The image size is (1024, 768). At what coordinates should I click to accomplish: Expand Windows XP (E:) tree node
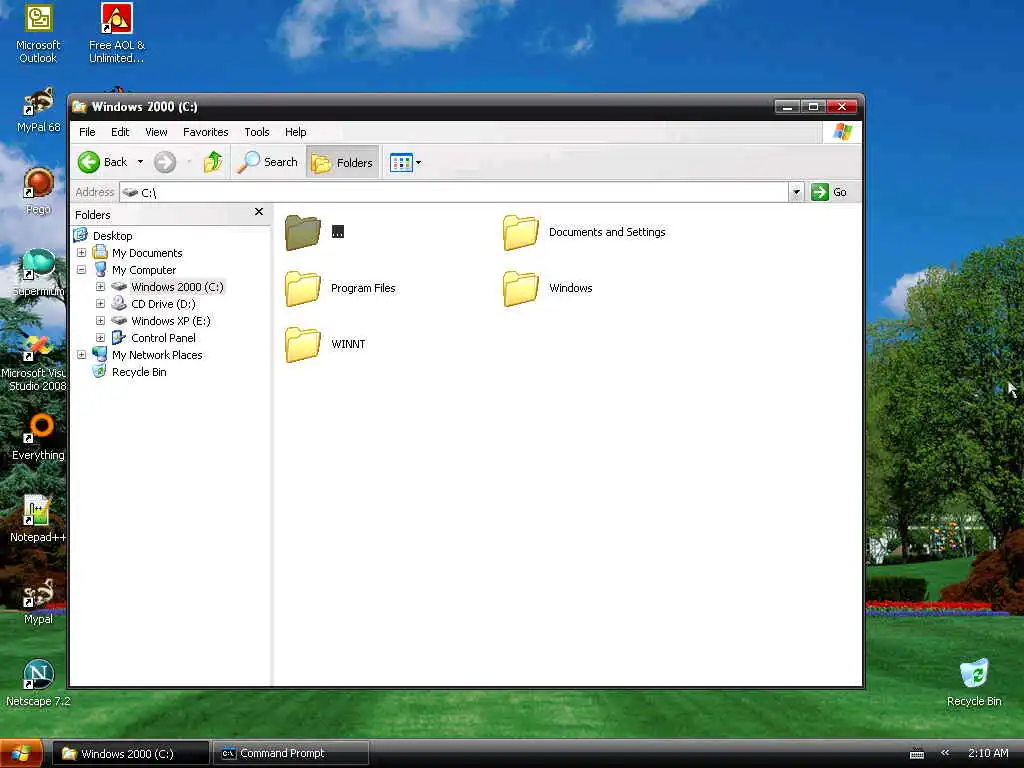point(101,321)
